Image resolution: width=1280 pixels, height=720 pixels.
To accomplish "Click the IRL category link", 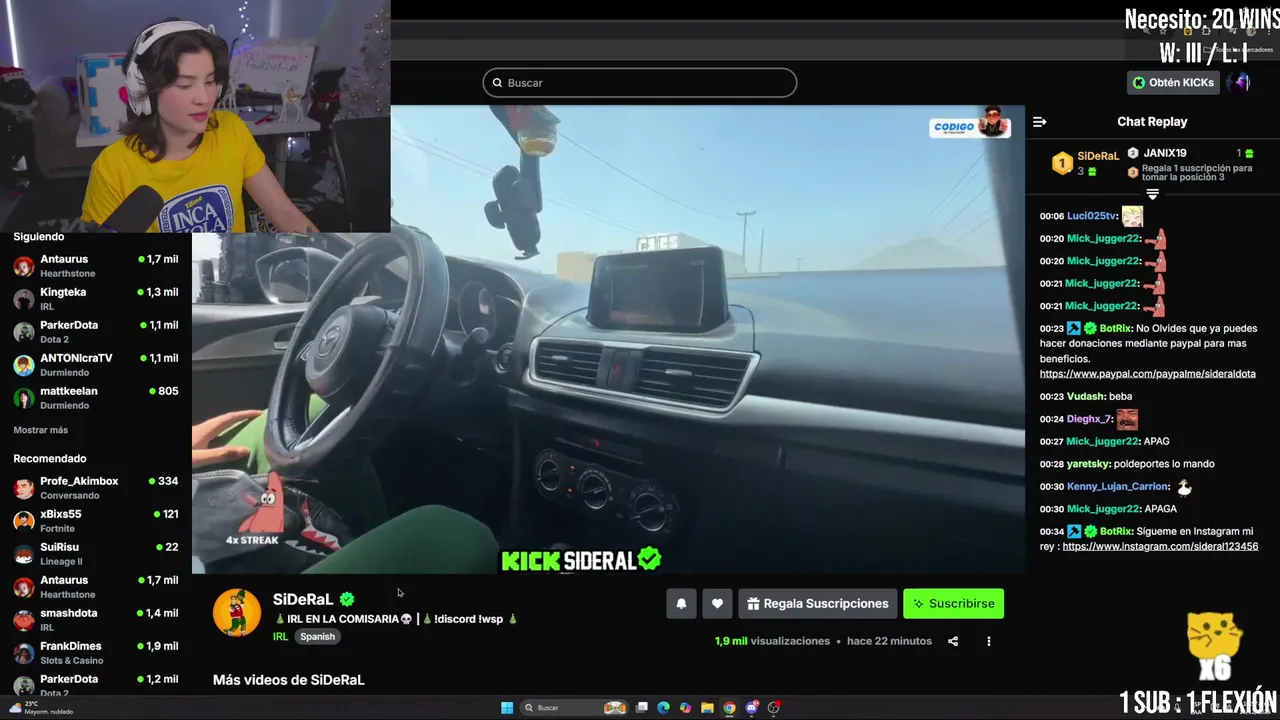I will tap(280, 637).
